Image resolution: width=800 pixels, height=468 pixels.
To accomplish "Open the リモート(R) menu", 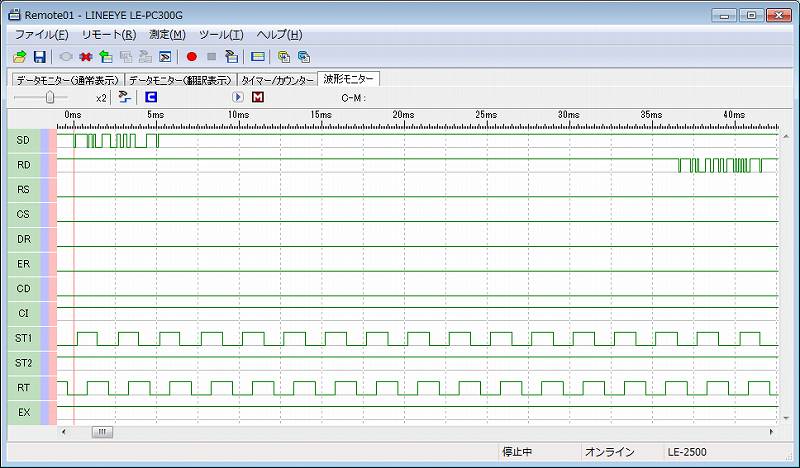I will coord(109,35).
